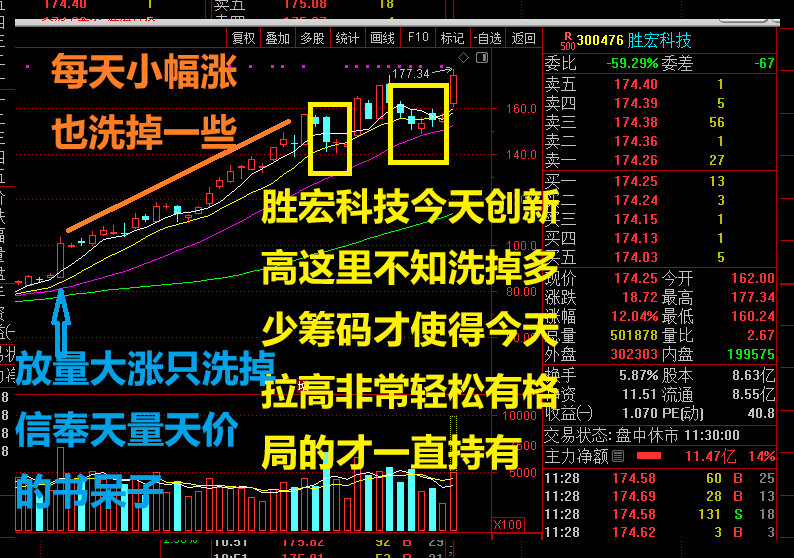Click the red 主力净额 progress bar

649,456
